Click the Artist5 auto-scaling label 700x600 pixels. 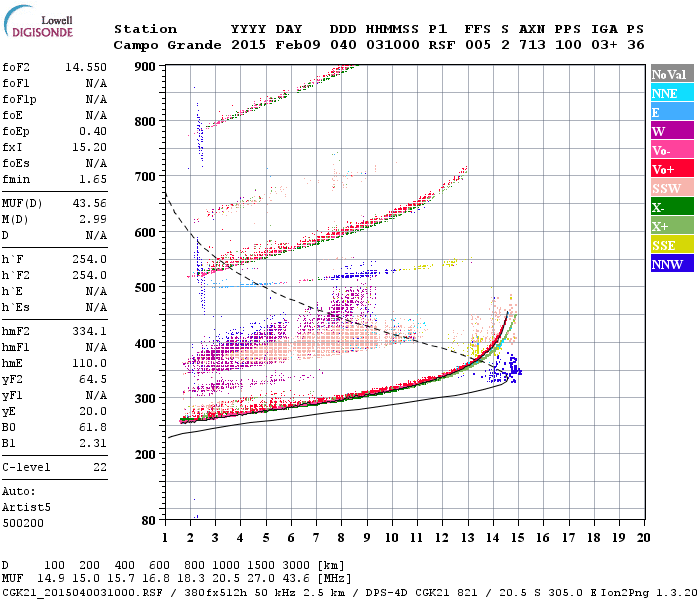pyautogui.click(x=26, y=508)
